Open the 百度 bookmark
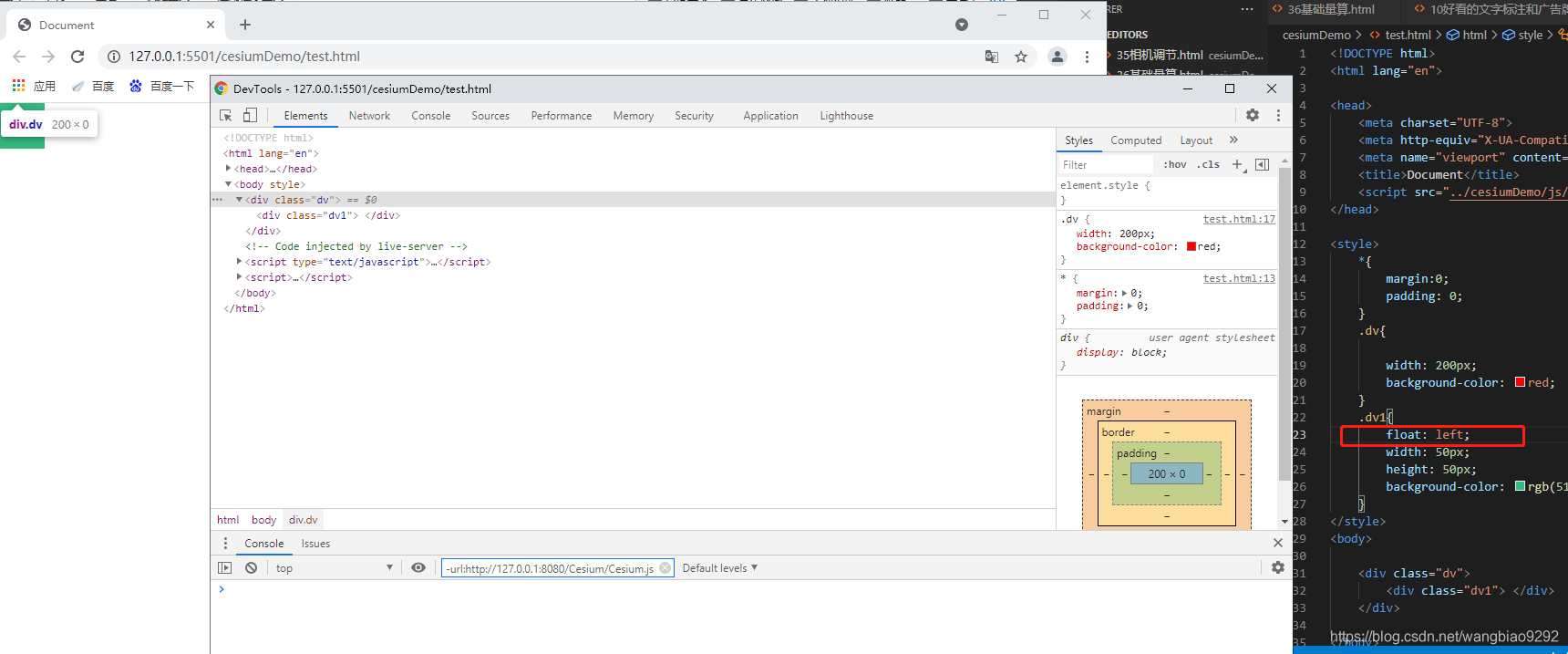 93,86
